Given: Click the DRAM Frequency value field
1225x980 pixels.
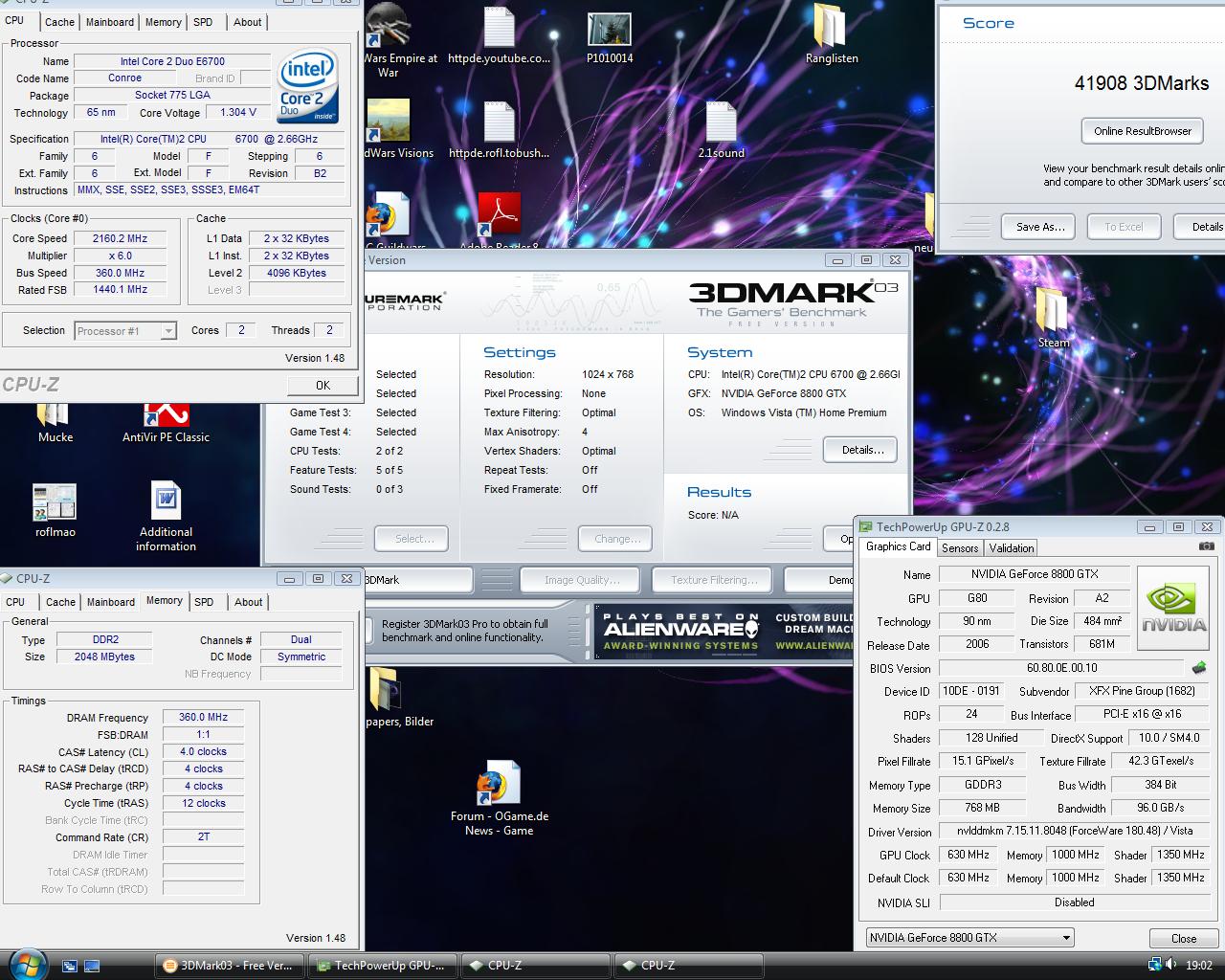Looking at the screenshot, I should (x=203, y=717).
